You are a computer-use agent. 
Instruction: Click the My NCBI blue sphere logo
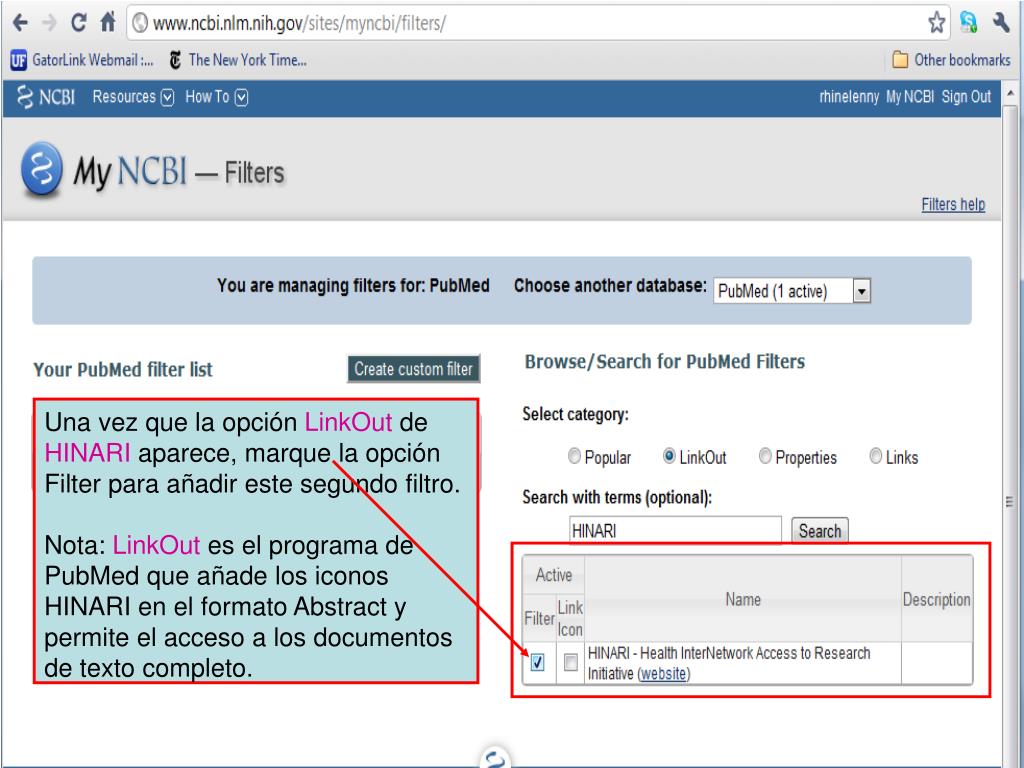(x=41, y=170)
